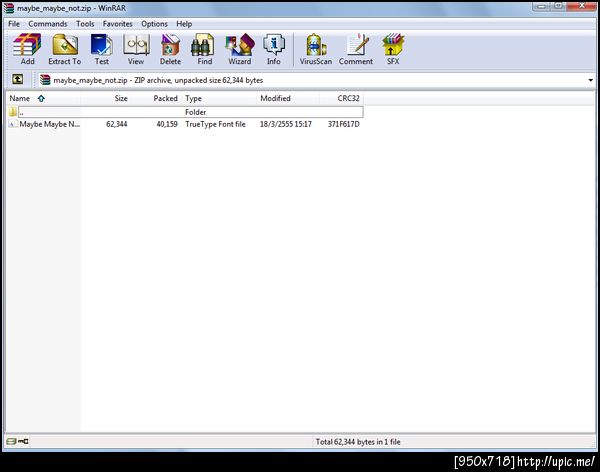Click 'TrueType Font file' type cell

coord(215,124)
